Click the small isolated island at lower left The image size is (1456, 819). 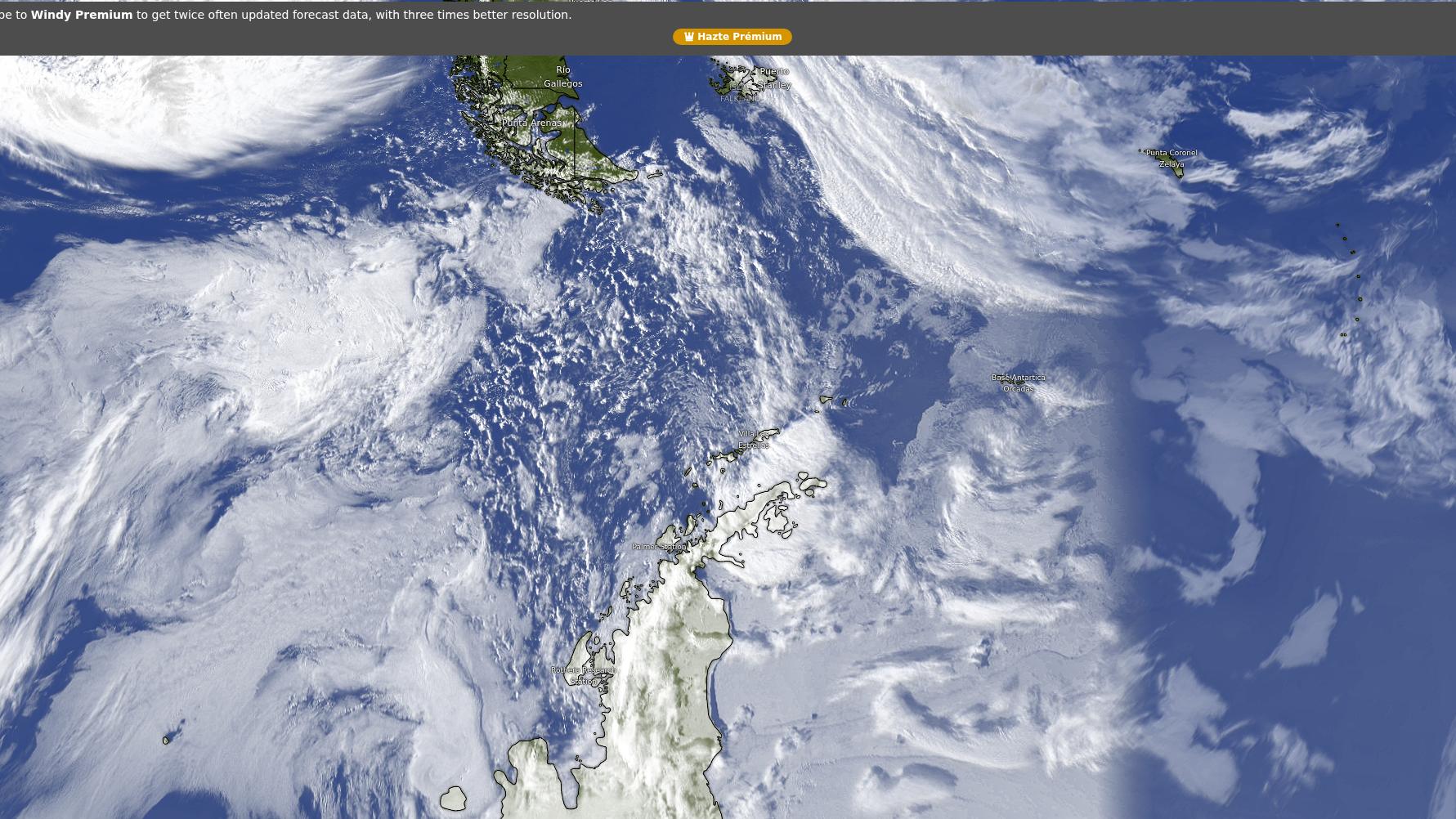[x=166, y=740]
